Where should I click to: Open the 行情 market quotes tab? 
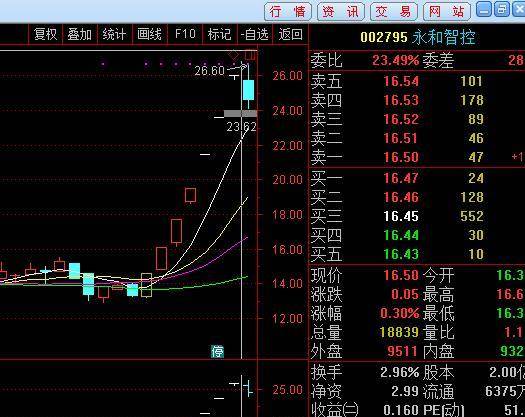coord(288,12)
